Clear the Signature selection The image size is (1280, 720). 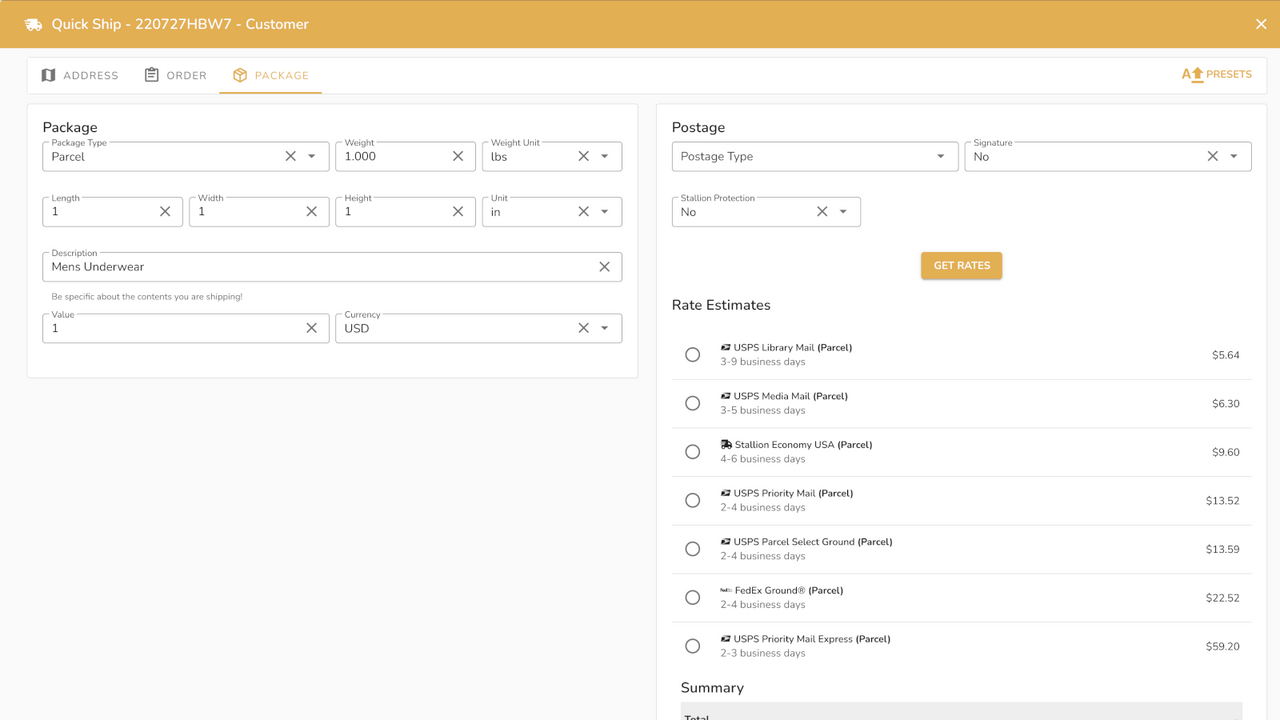[x=1212, y=156]
